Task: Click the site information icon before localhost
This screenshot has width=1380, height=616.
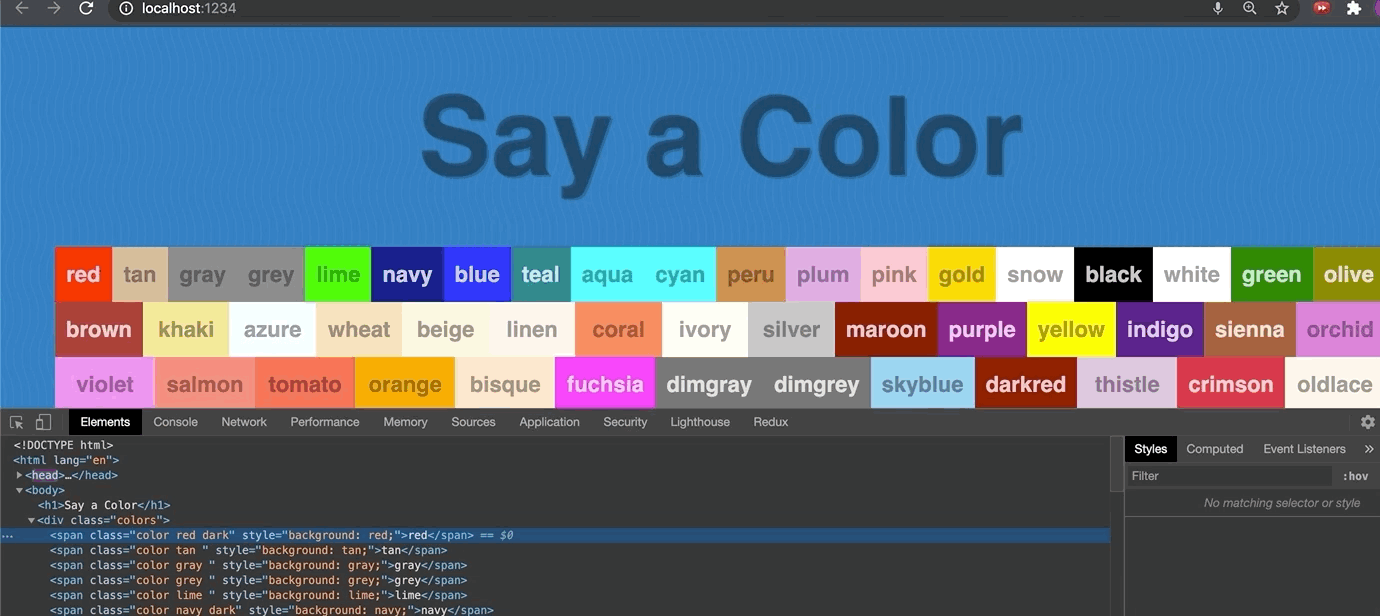Action: click(125, 9)
